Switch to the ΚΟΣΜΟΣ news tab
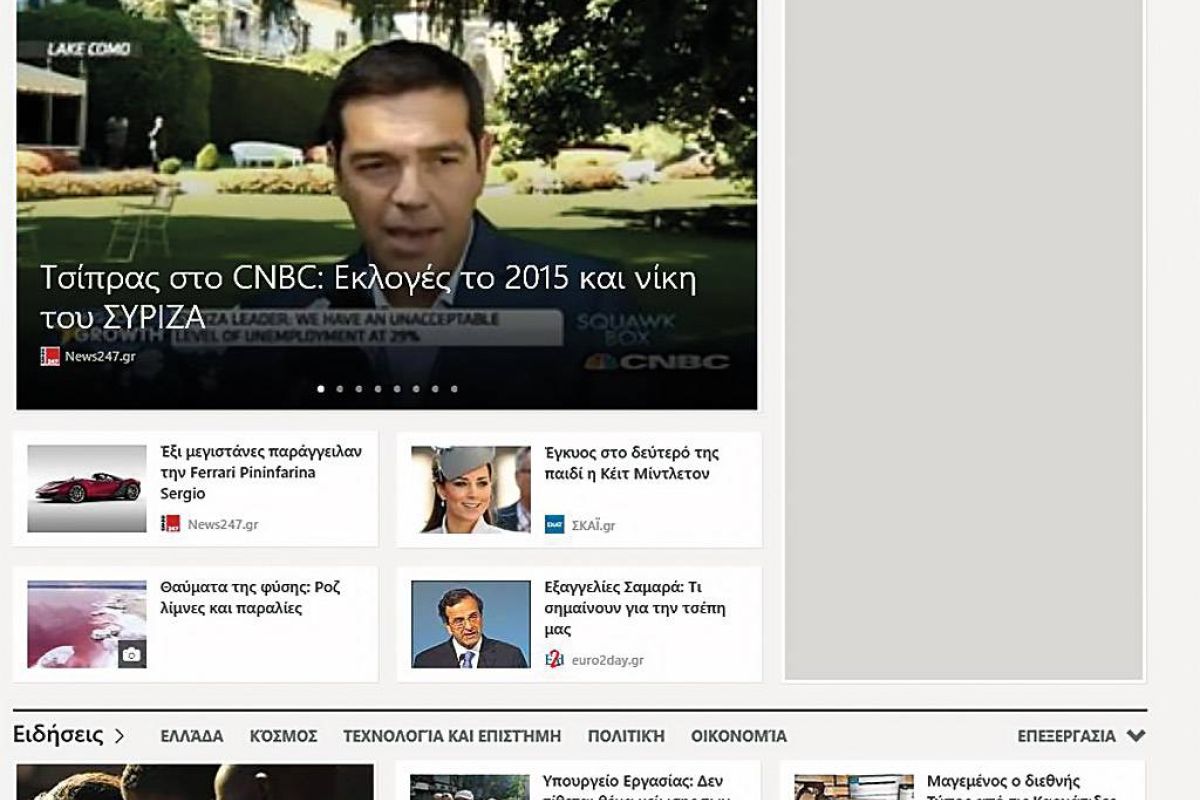The image size is (1200, 800). 284,737
